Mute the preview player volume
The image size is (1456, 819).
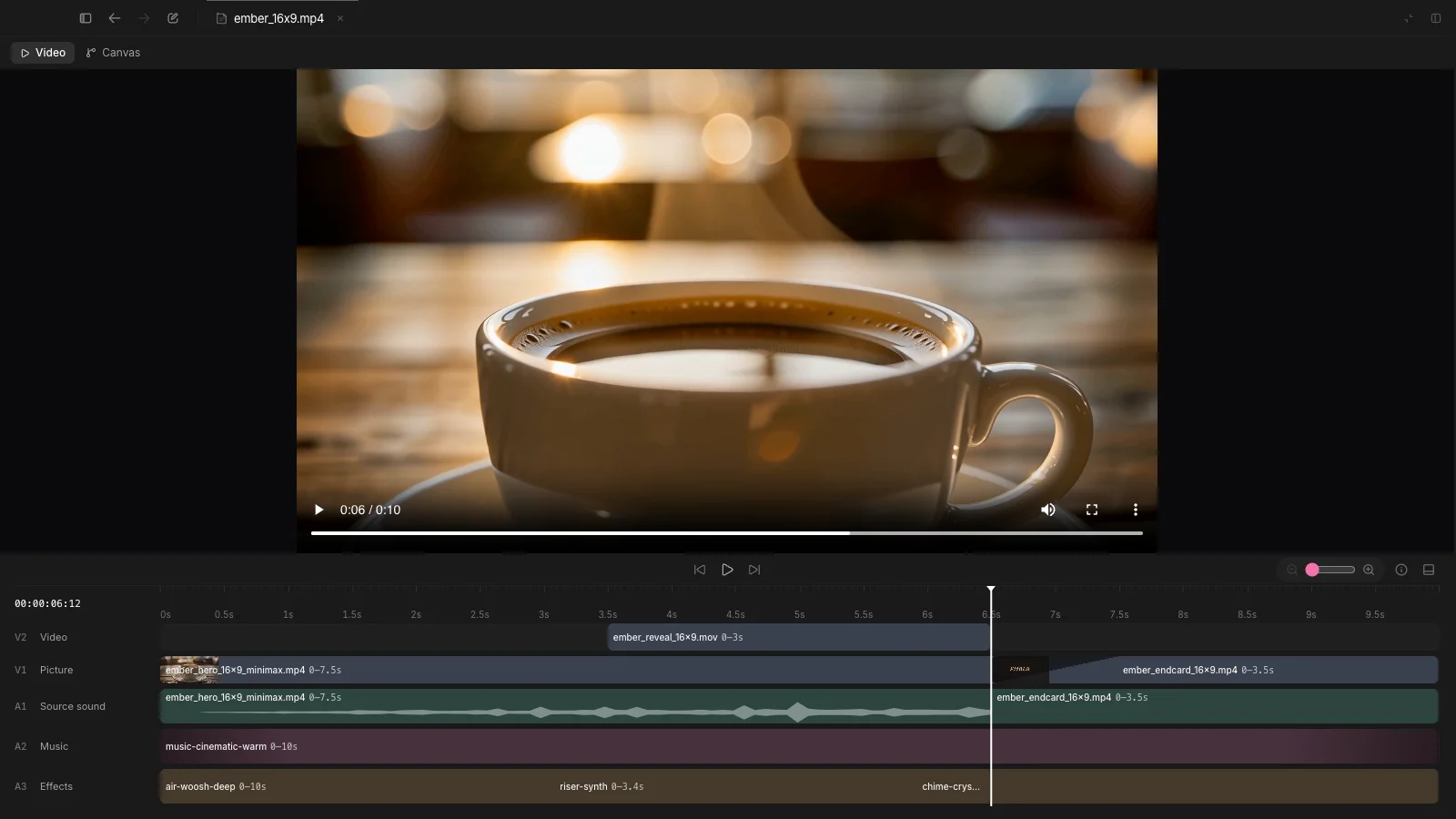1048,510
